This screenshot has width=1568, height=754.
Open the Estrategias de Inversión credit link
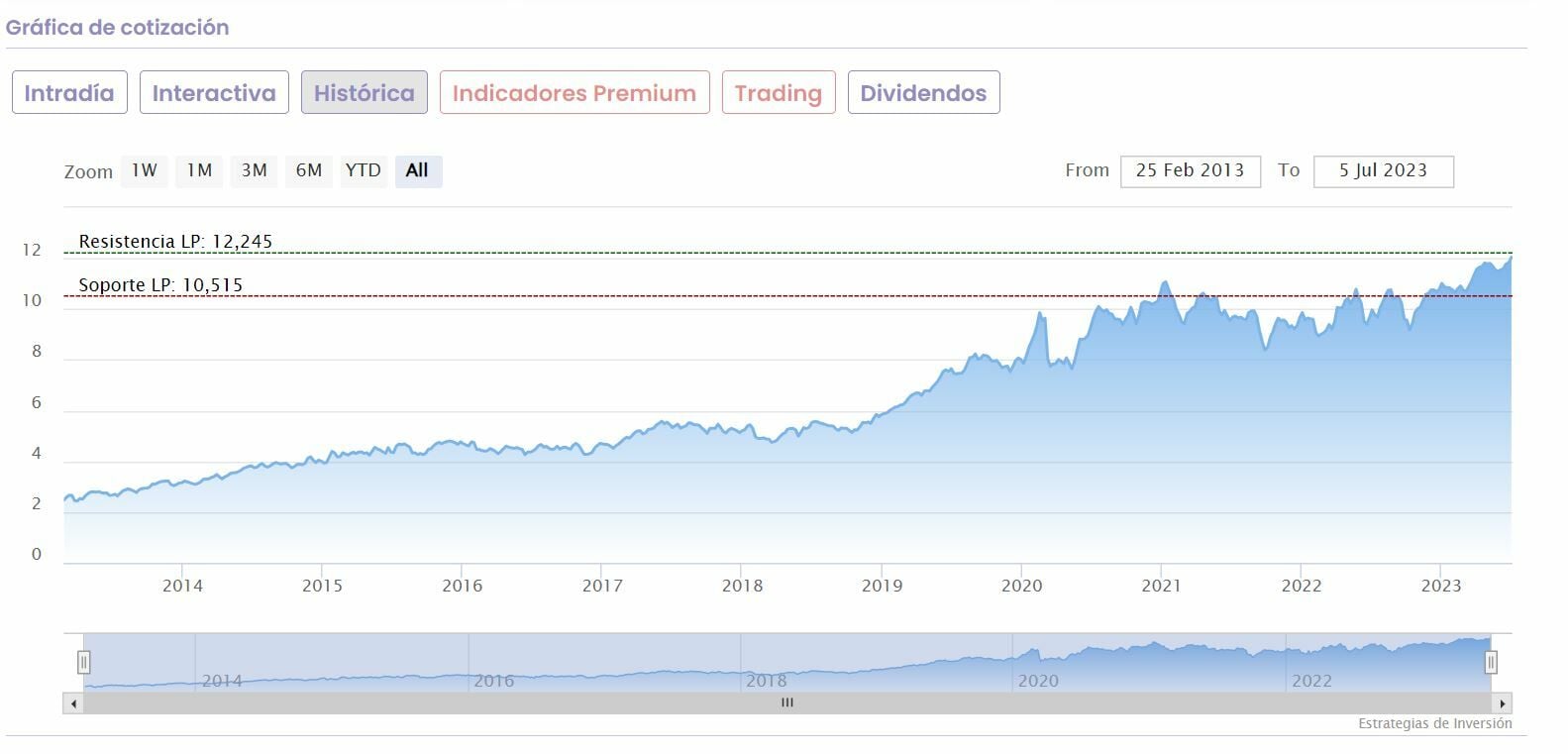[1434, 724]
